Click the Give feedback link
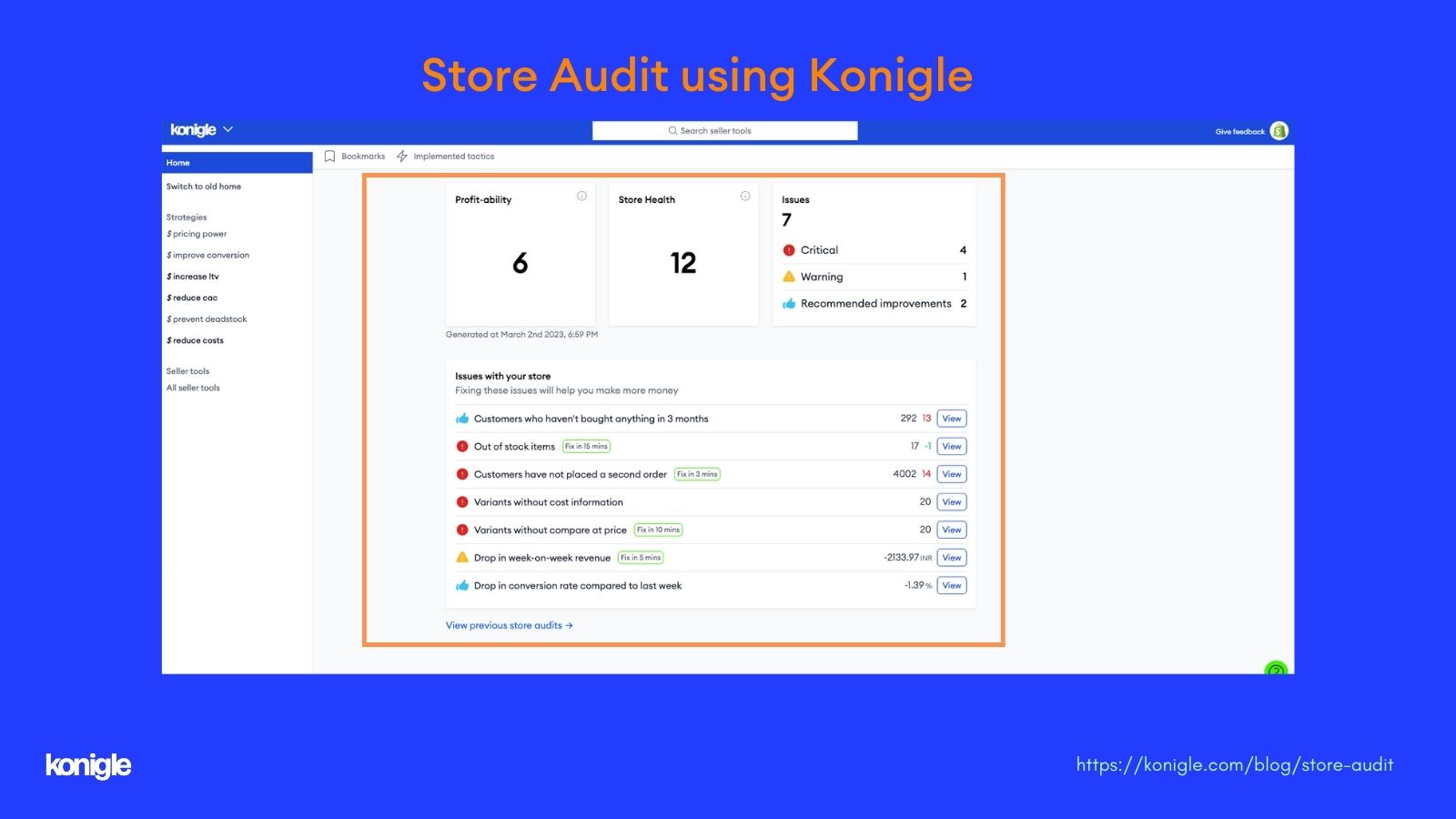1456x819 pixels. (x=1239, y=132)
